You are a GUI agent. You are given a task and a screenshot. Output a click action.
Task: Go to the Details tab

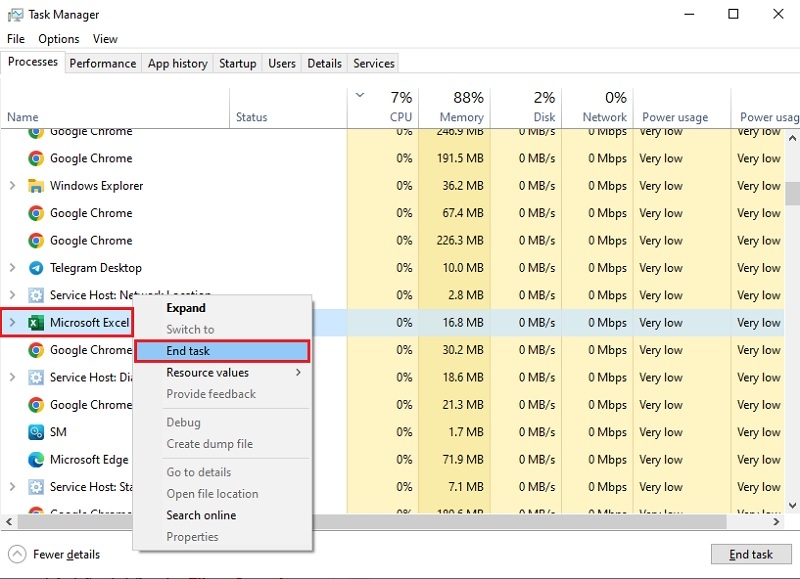(324, 63)
